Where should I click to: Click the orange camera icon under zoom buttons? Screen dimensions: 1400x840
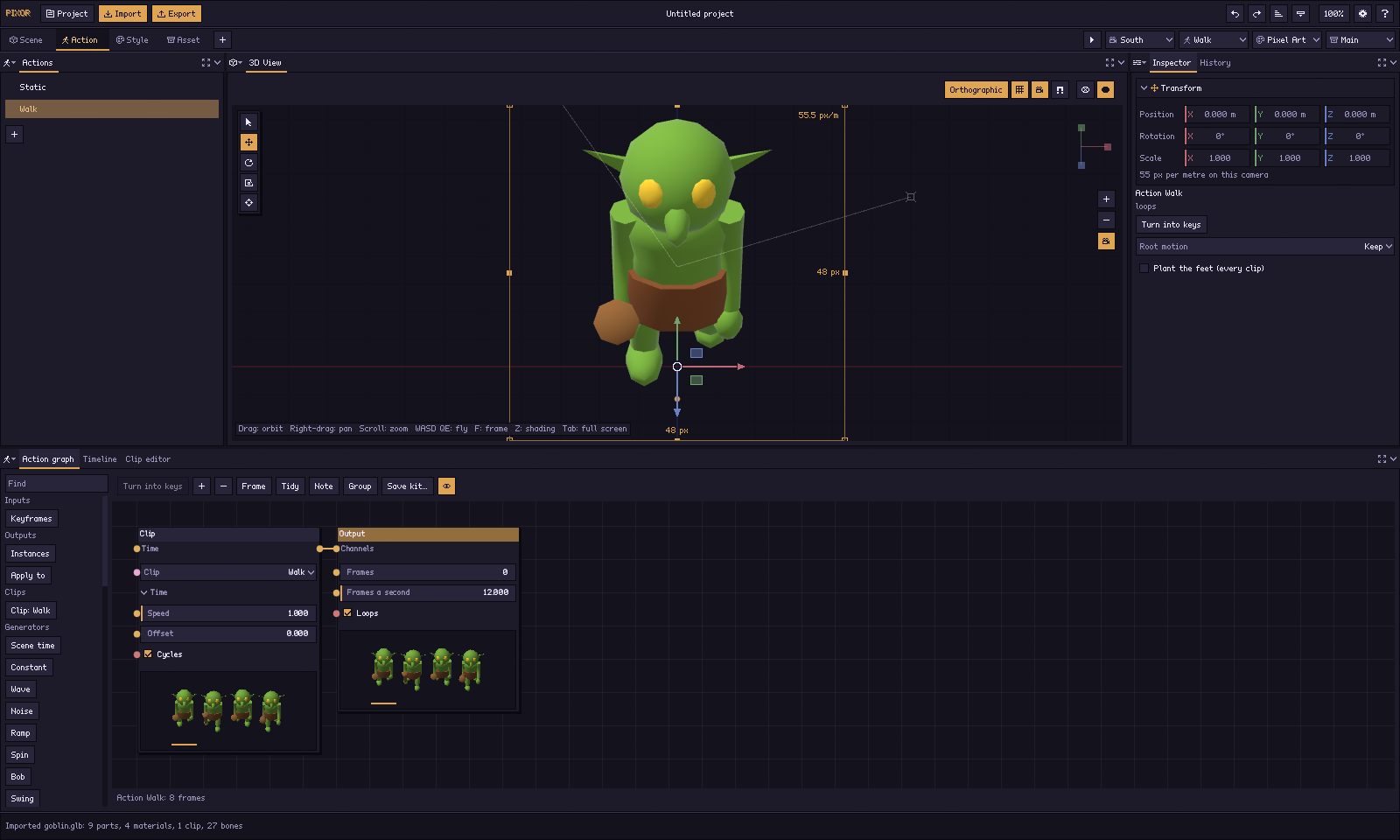coord(1106,241)
